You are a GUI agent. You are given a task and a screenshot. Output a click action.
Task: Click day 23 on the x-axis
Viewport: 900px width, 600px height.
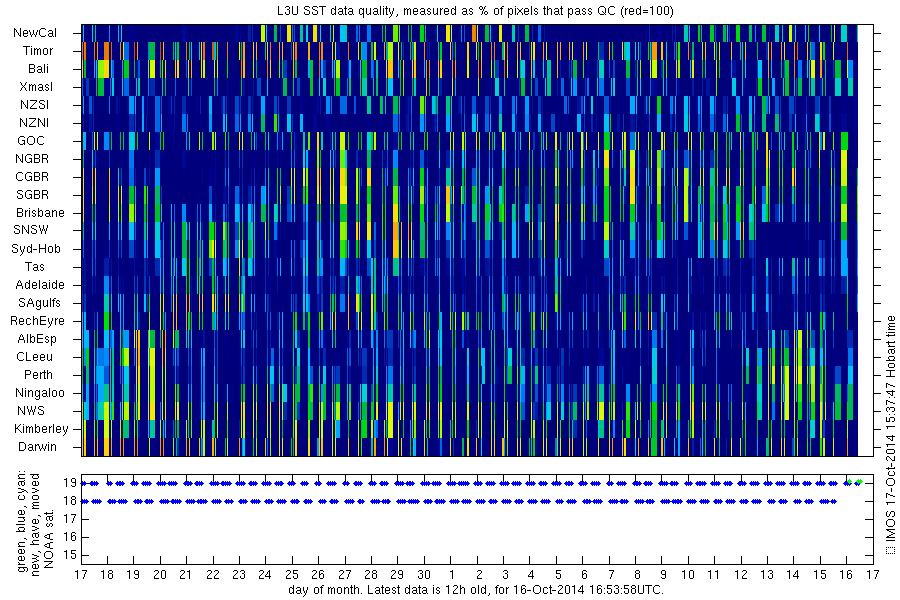point(239,575)
